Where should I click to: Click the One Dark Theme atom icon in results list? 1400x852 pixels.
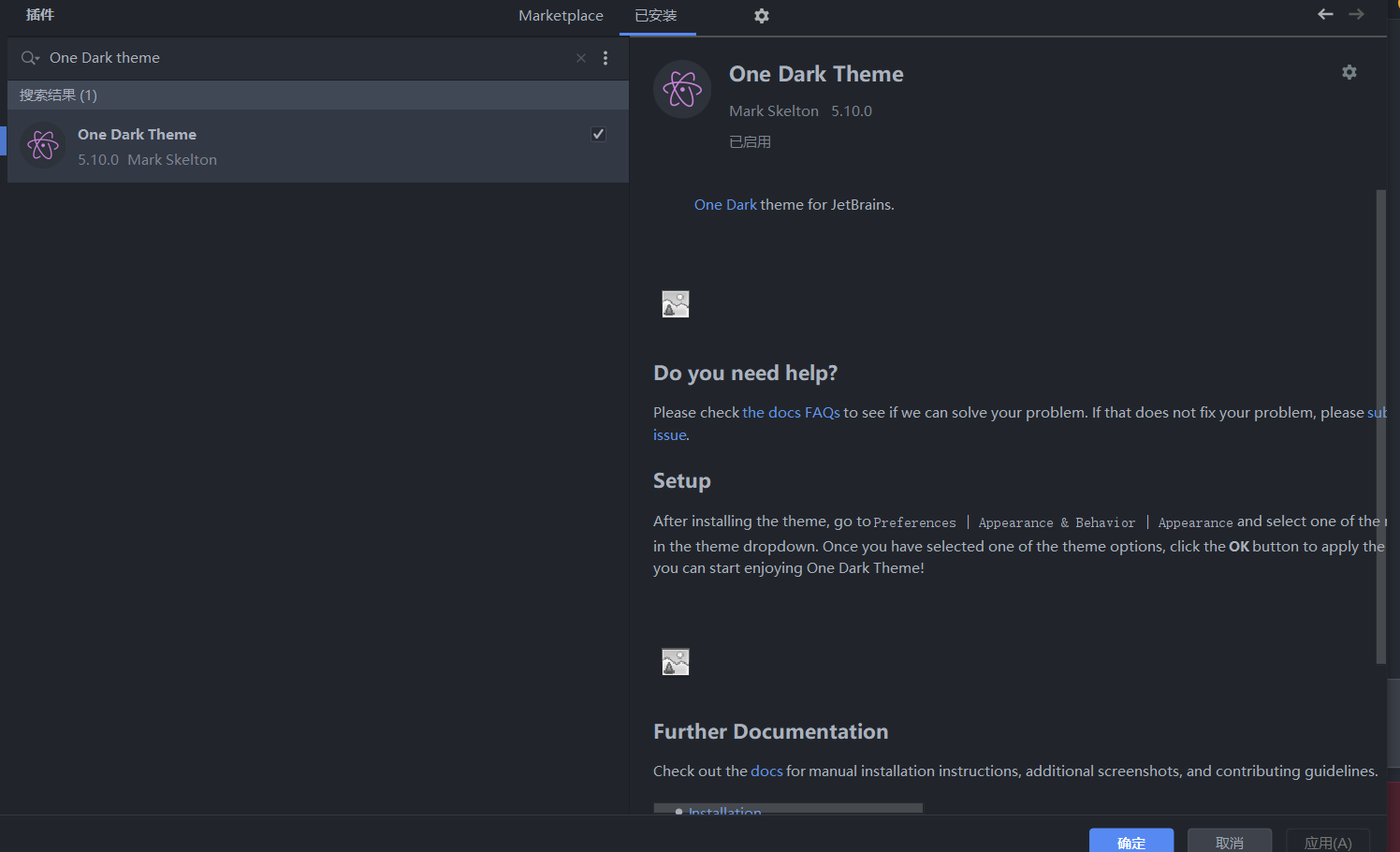tap(43, 146)
